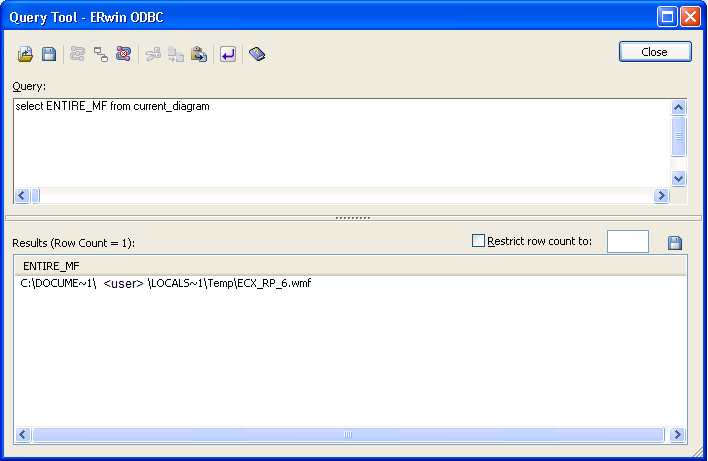Select the ECX_RP_6.wmf result row
Viewport: 708px width, 461px height.
(350, 284)
